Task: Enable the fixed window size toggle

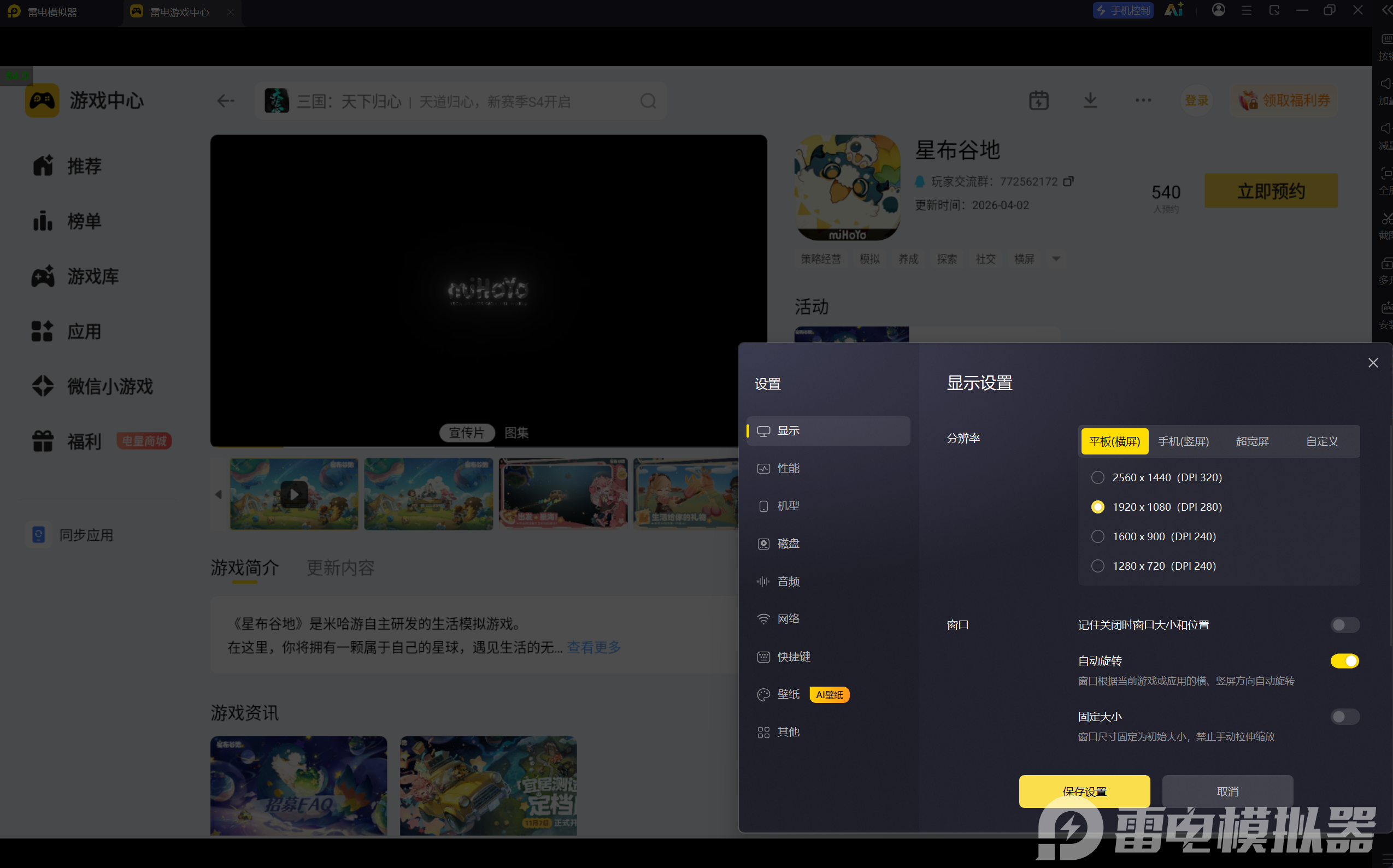Action: coord(1344,717)
